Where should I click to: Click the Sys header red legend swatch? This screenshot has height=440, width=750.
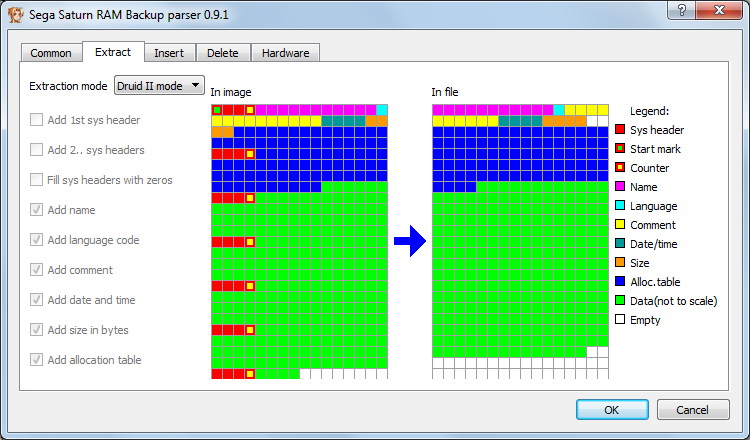[x=620, y=129]
